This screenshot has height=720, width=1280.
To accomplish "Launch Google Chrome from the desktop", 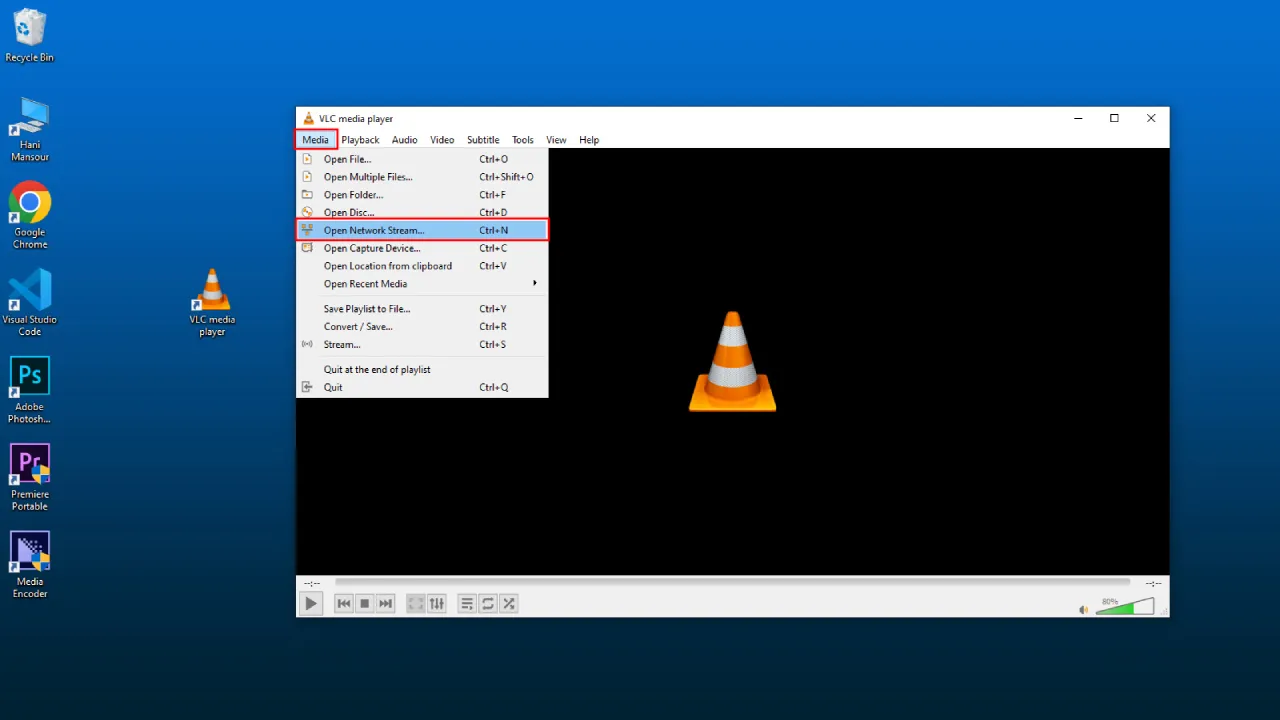I will point(30,215).
